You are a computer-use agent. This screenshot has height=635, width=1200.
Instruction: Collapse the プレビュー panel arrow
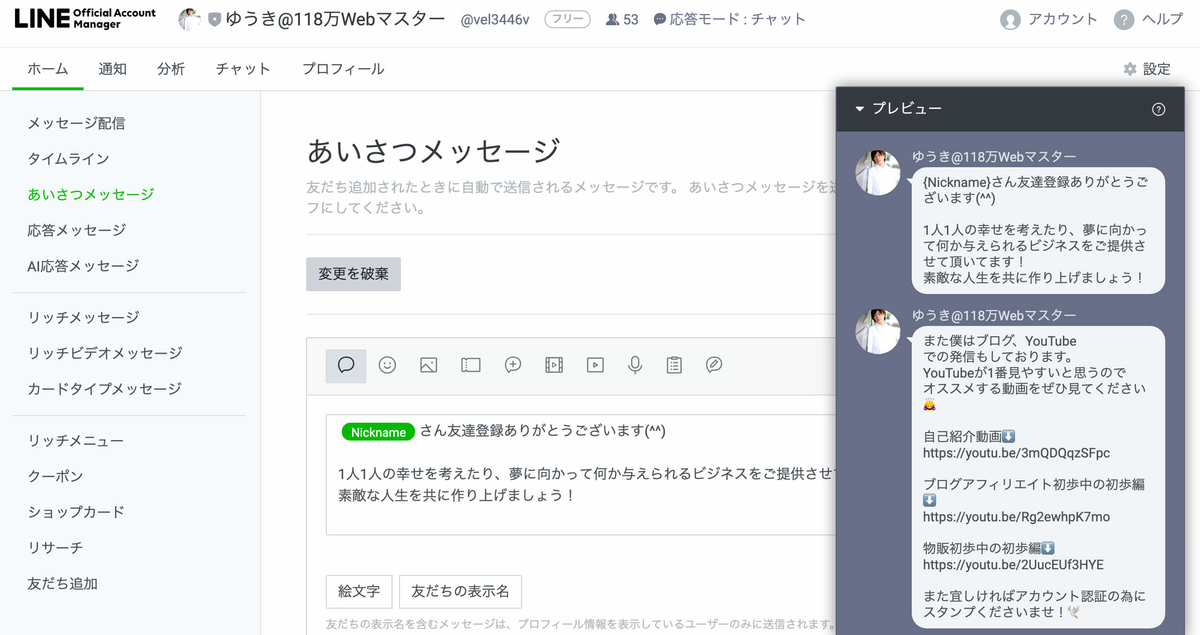[859, 109]
